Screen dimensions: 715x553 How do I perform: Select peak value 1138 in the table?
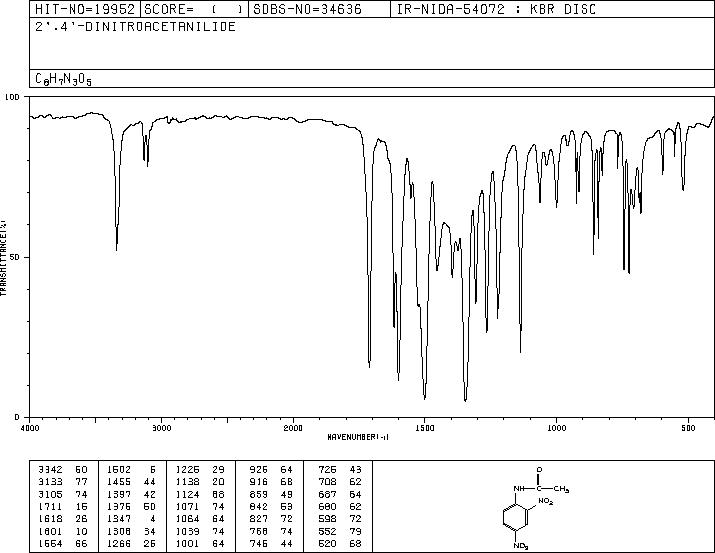187,482
